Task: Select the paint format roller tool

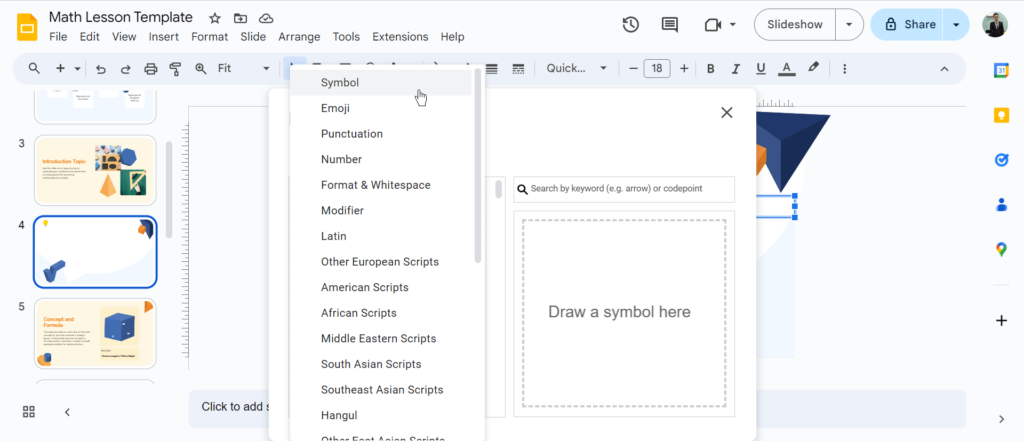Action: (176, 69)
